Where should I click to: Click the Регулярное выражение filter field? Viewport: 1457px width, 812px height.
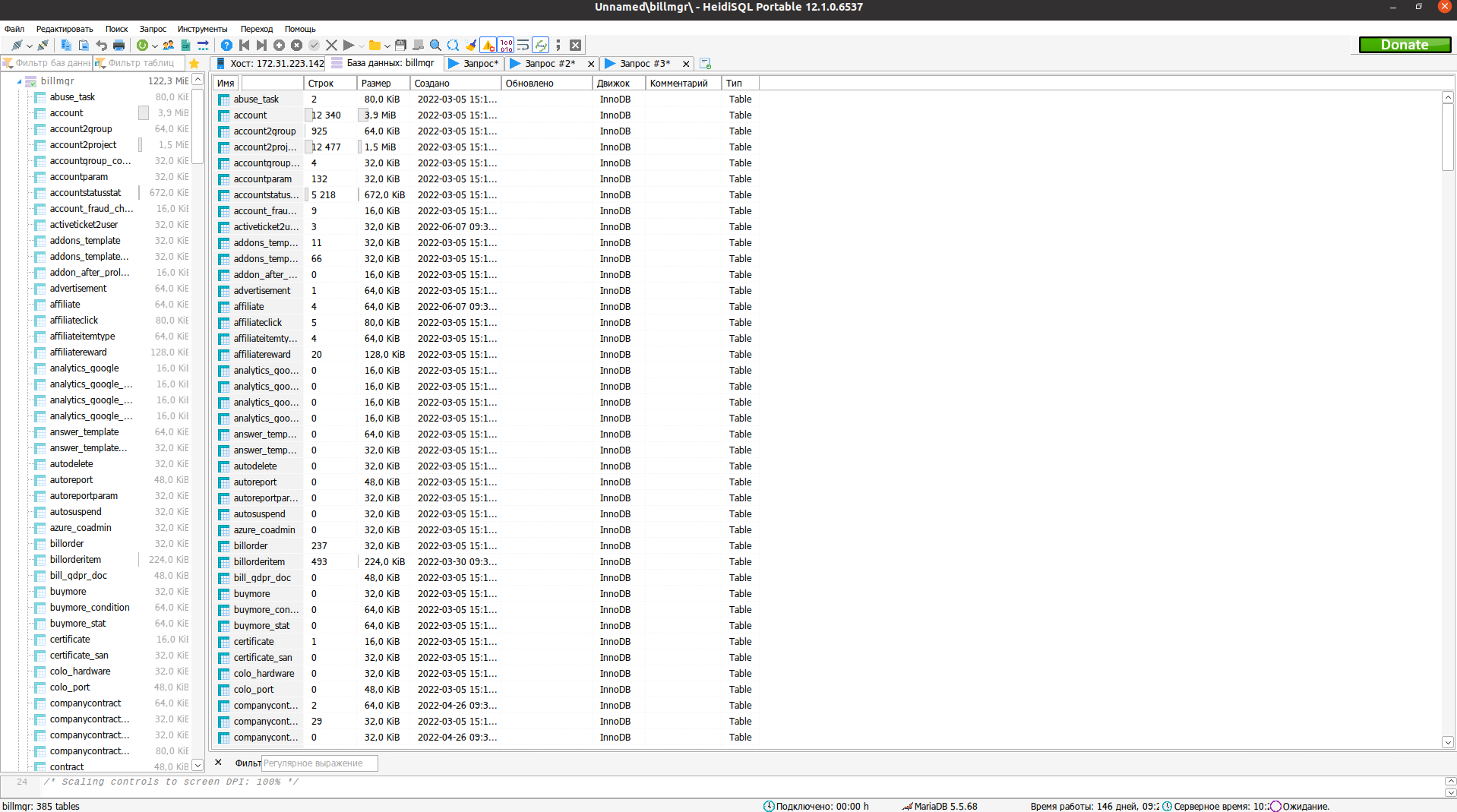pyautogui.click(x=319, y=763)
